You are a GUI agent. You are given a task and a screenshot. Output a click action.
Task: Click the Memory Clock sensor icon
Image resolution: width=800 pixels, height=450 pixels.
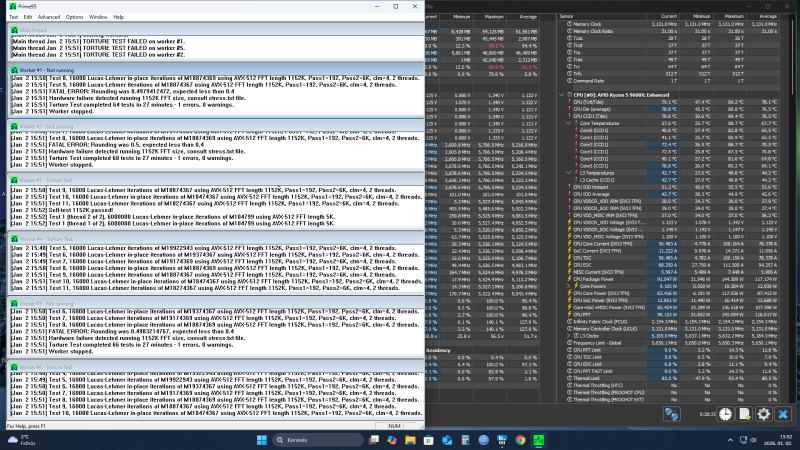[569, 24]
